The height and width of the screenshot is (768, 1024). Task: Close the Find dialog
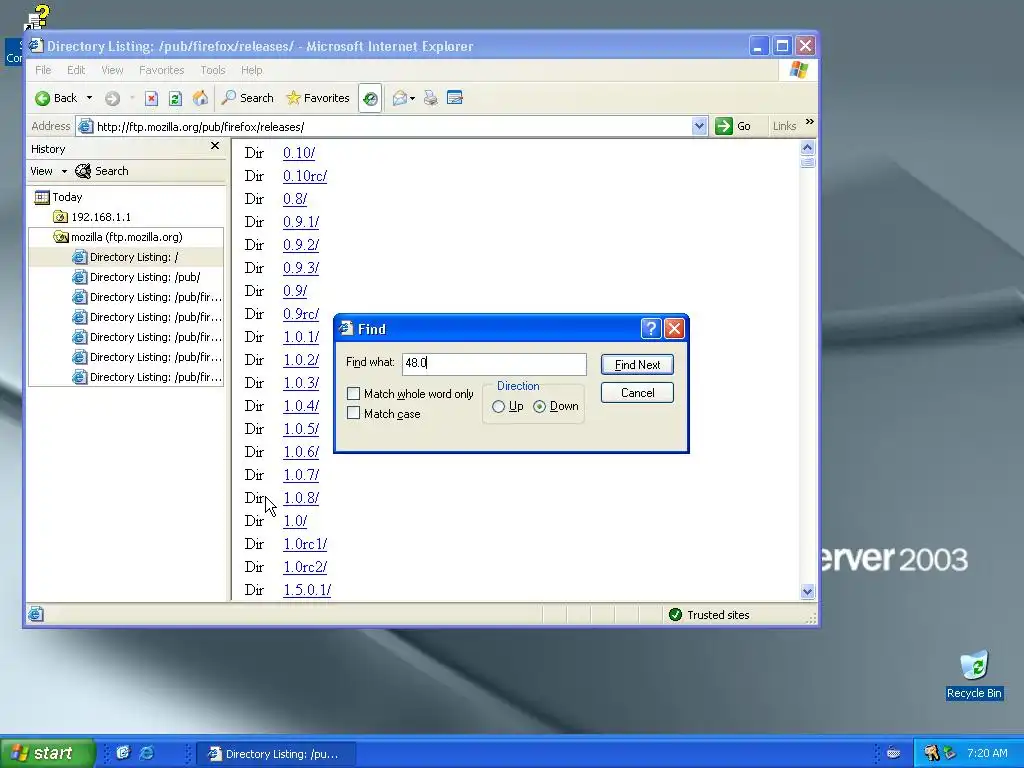pyautogui.click(x=674, y=328)
